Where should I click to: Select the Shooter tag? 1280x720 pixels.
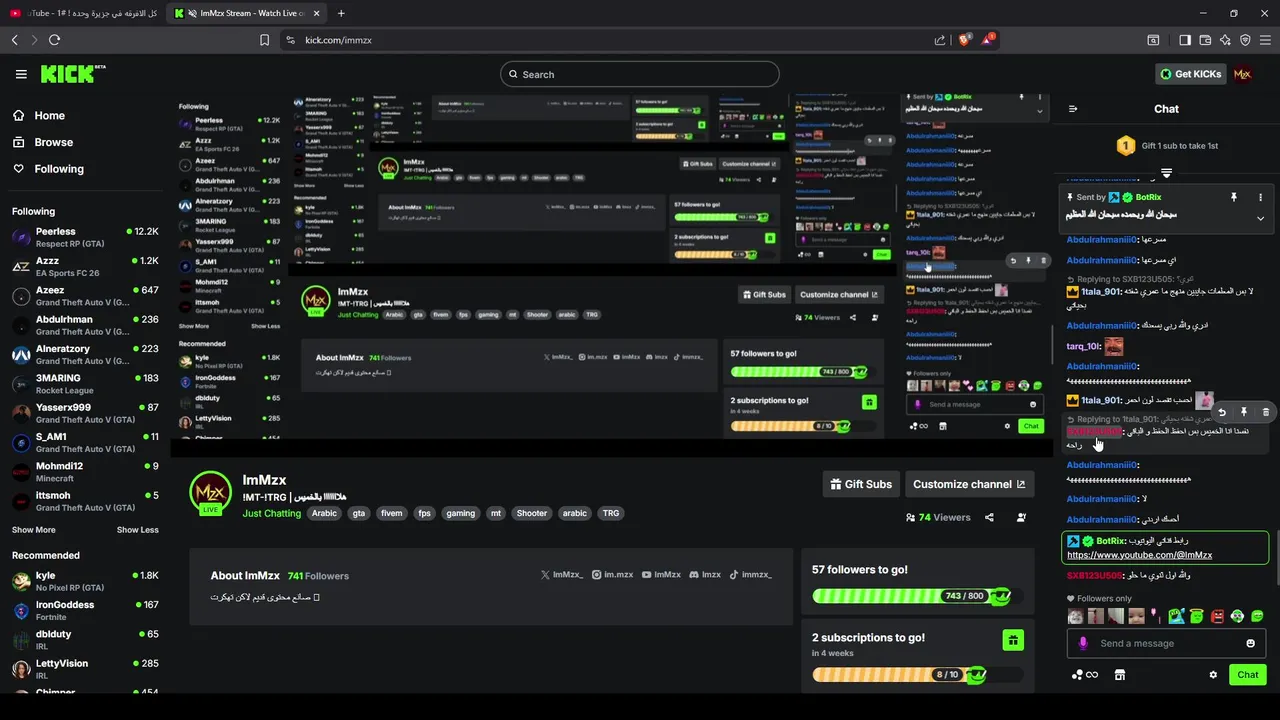532,513
